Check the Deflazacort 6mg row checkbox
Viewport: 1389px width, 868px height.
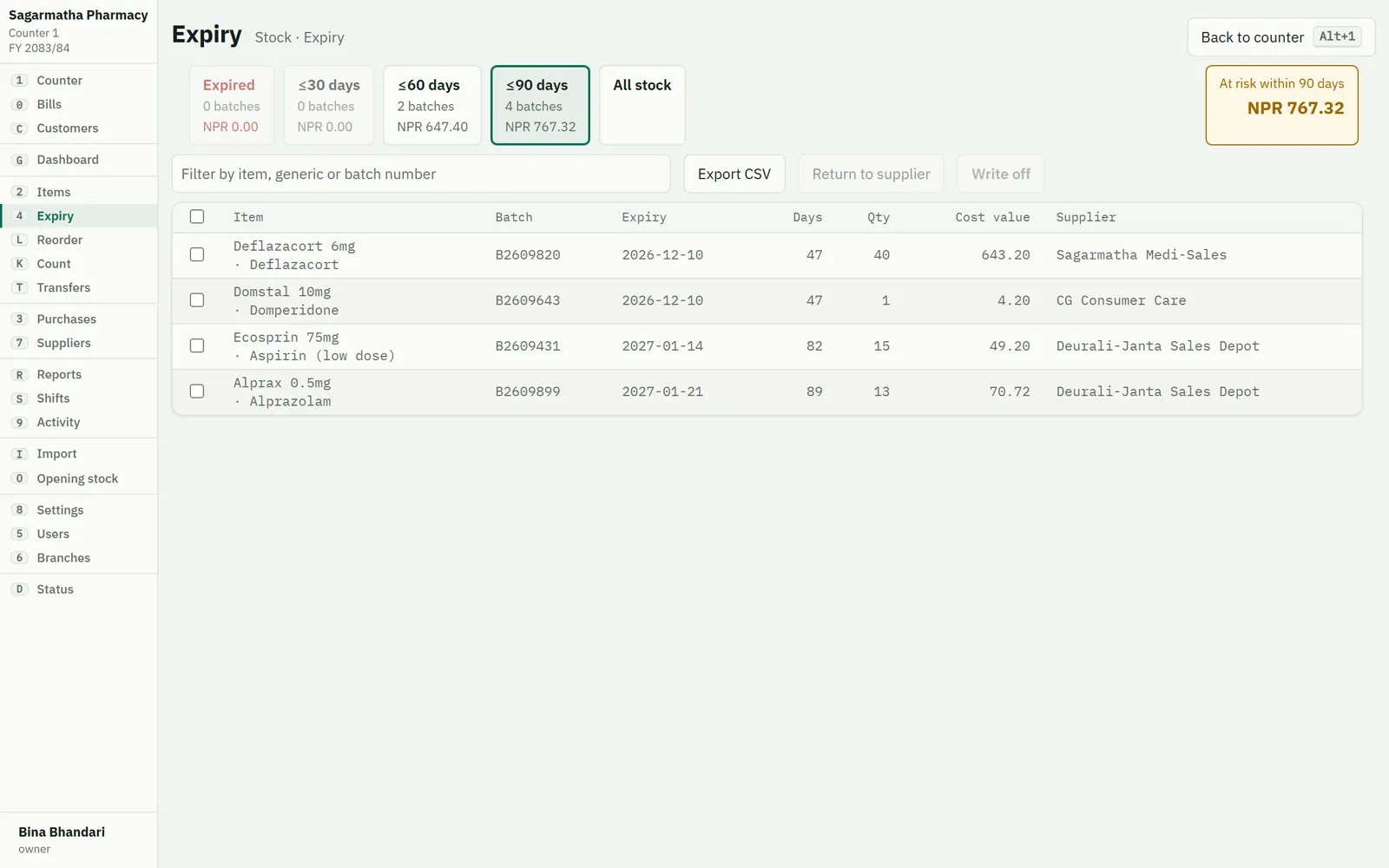[197, 254]
